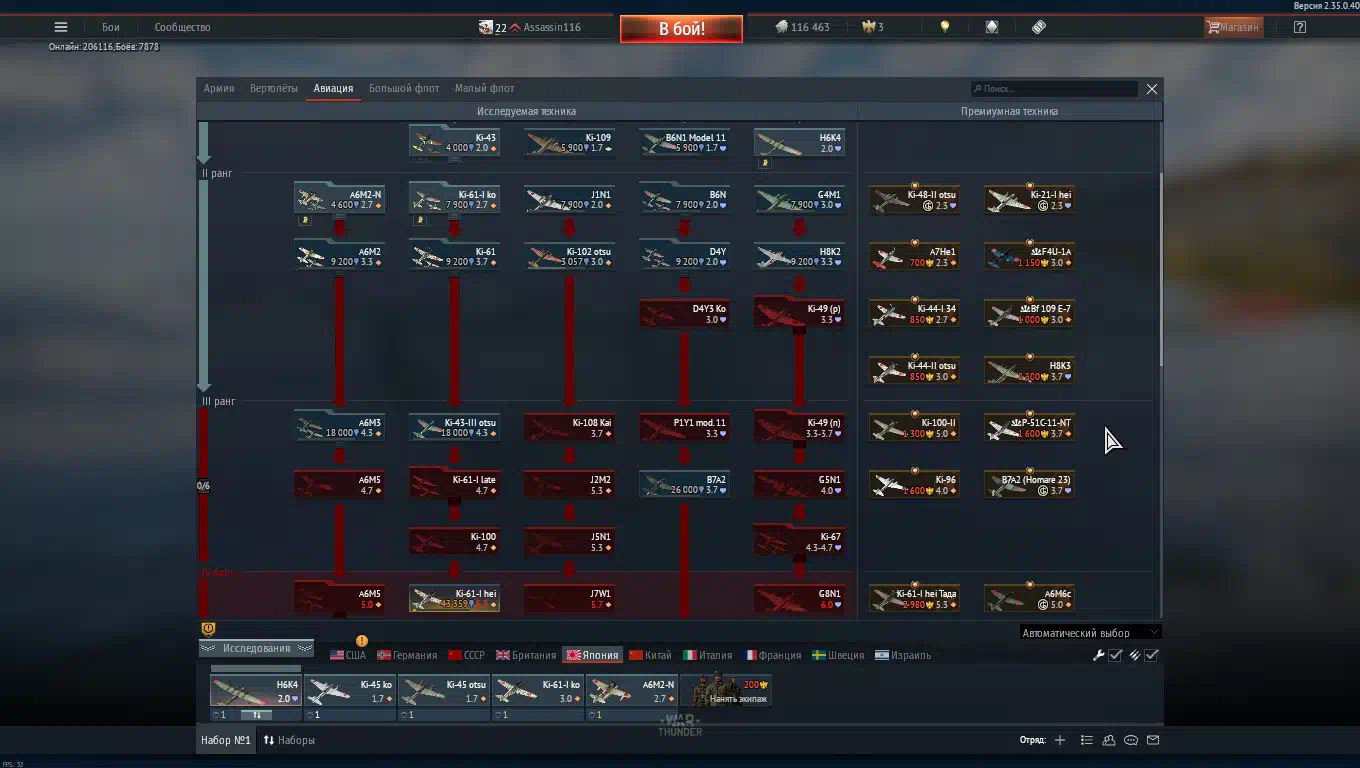Toggle the checkbox next to the wrench
This screenshot has width=1360, height=768.
[1115, 655]
